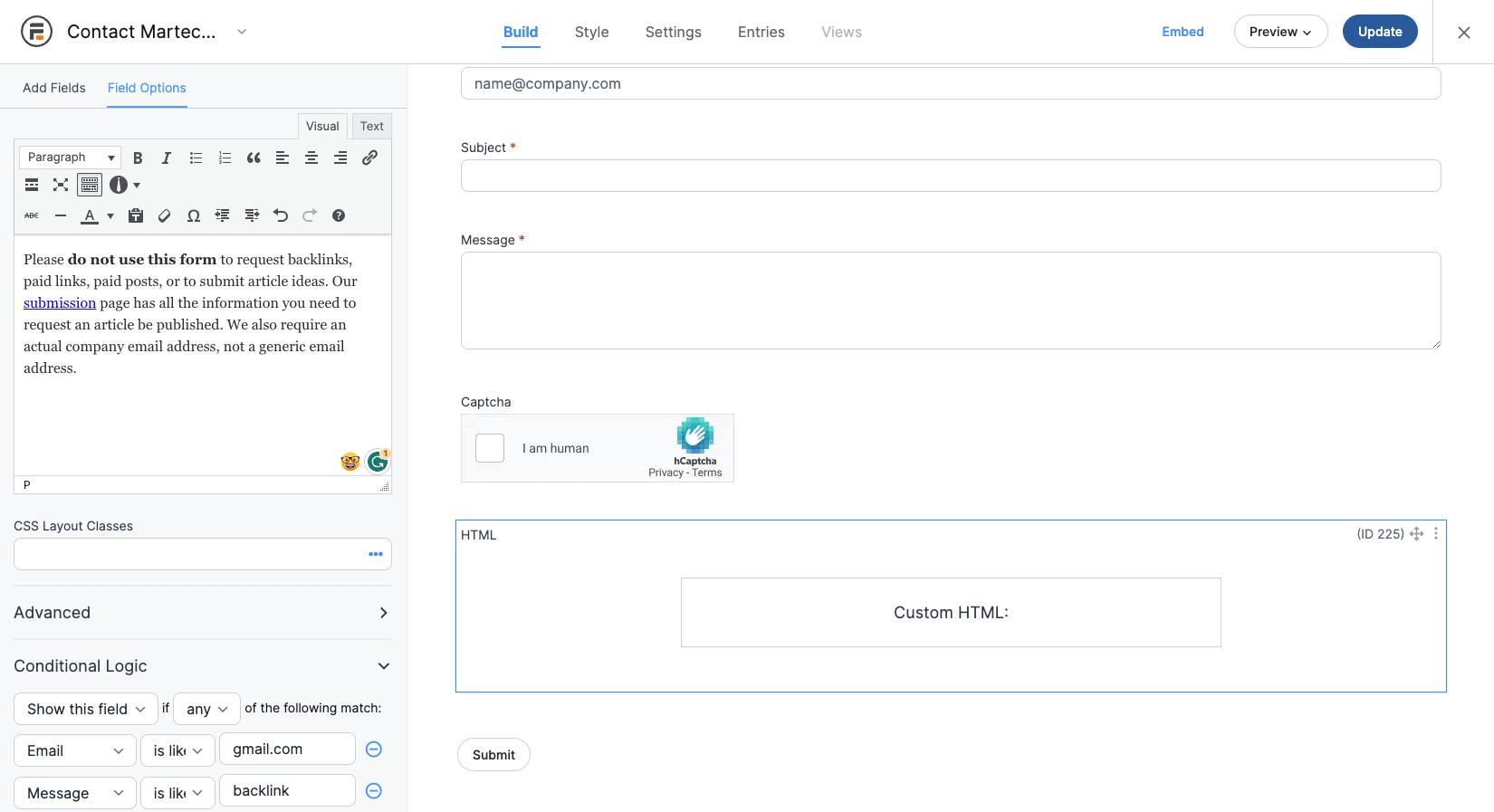Remove the gmail.com condition row
Screen dimensions: 1494x812
coord(373,750)
